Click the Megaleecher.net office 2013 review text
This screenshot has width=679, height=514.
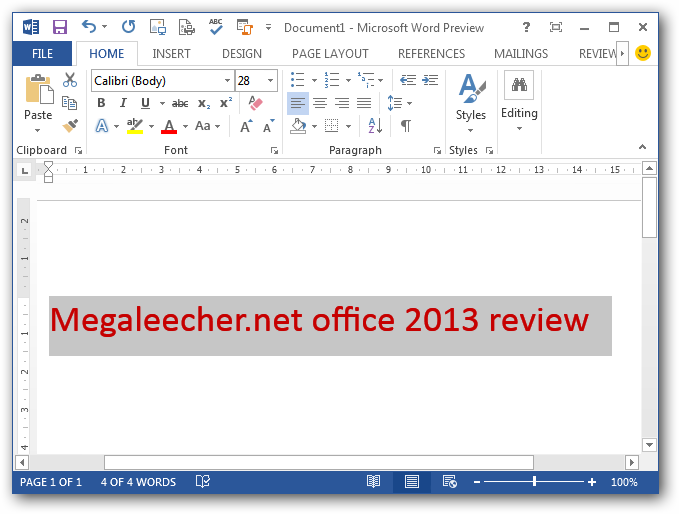pos(319,320)
